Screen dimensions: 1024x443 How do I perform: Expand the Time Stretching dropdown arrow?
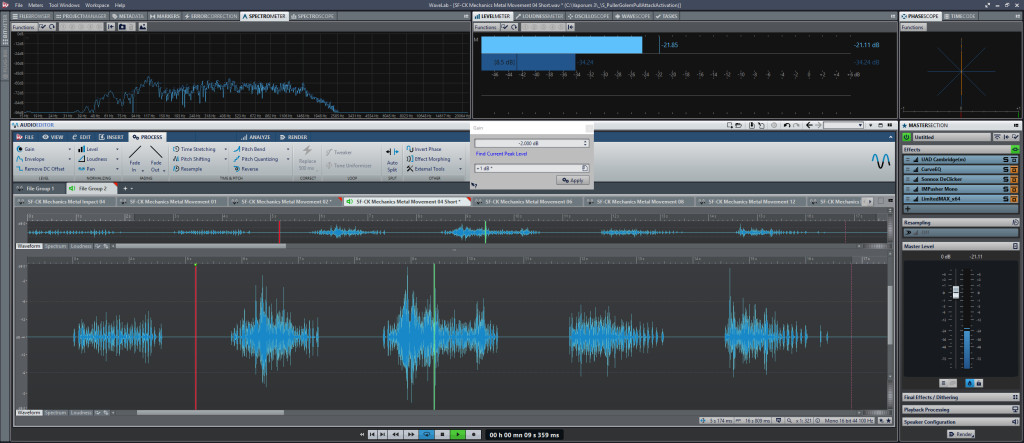[x=225, y=149]
